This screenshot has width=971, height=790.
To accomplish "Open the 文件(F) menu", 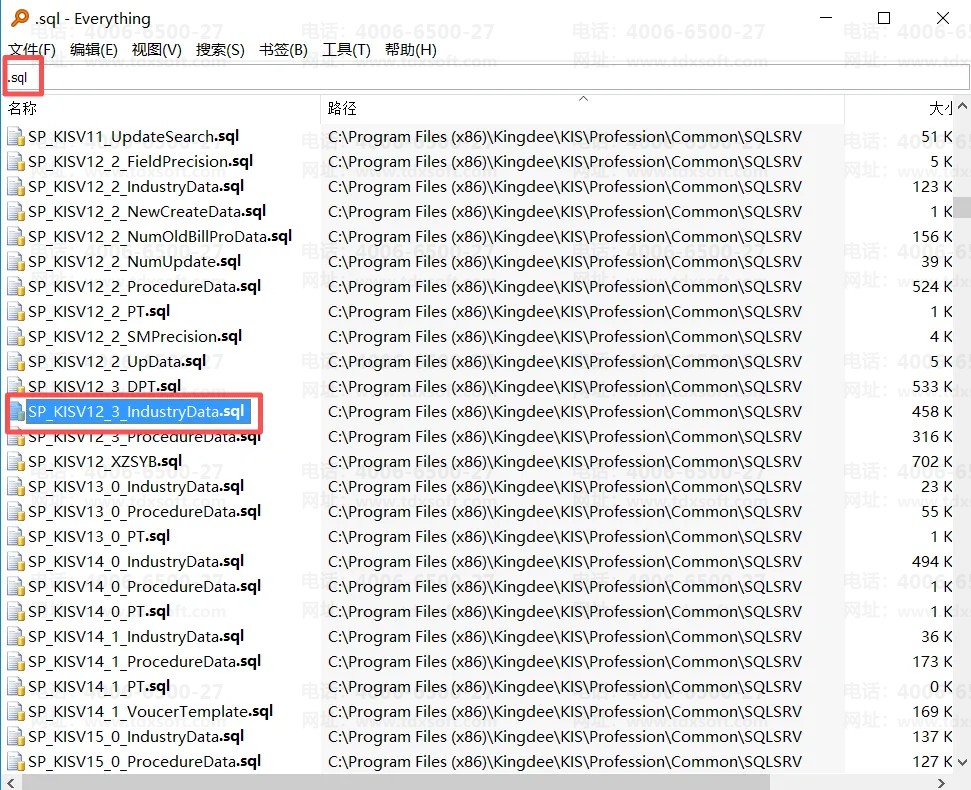I will click(x=32, y=49).
